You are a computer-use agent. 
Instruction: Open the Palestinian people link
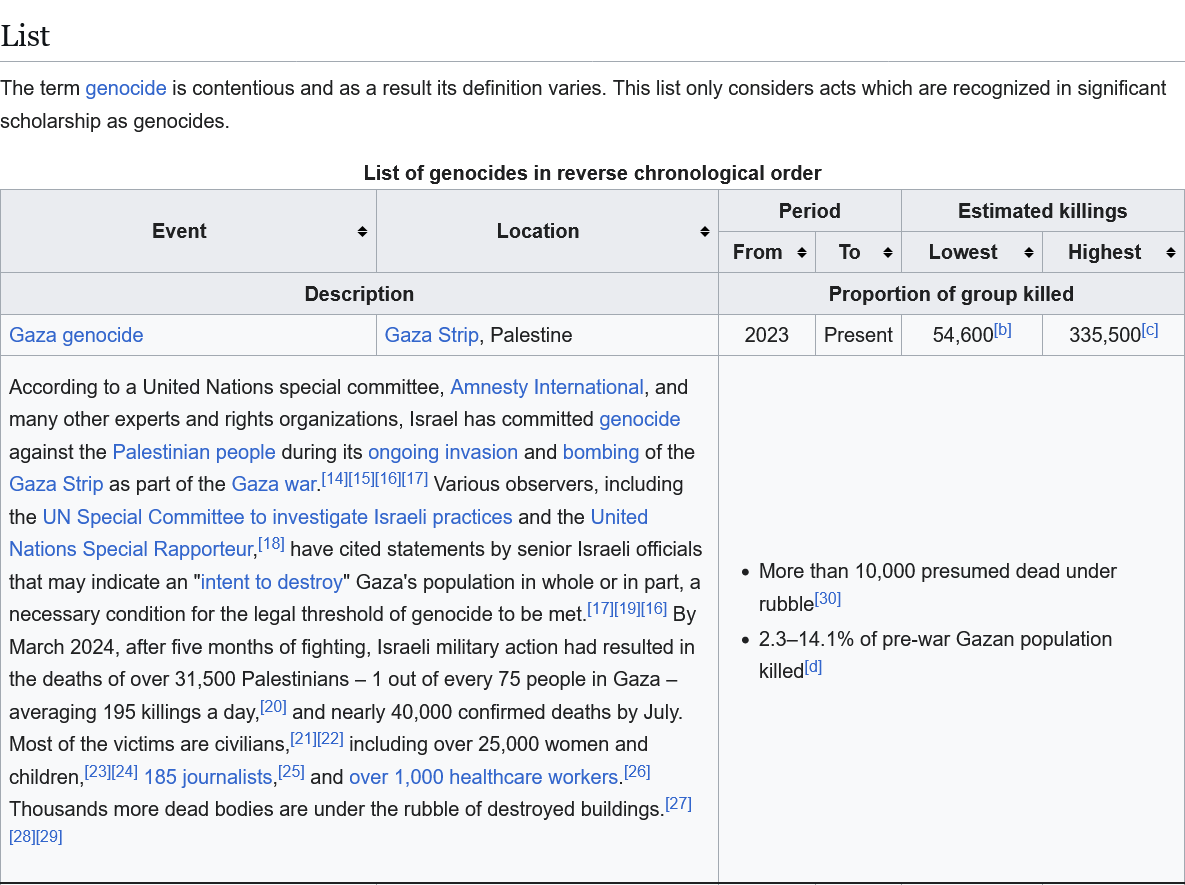[x=193, y=452]
